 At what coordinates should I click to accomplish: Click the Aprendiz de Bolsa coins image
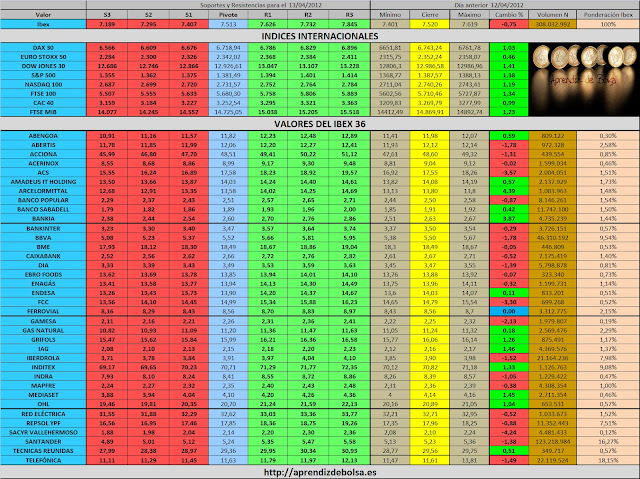(584, 80)
